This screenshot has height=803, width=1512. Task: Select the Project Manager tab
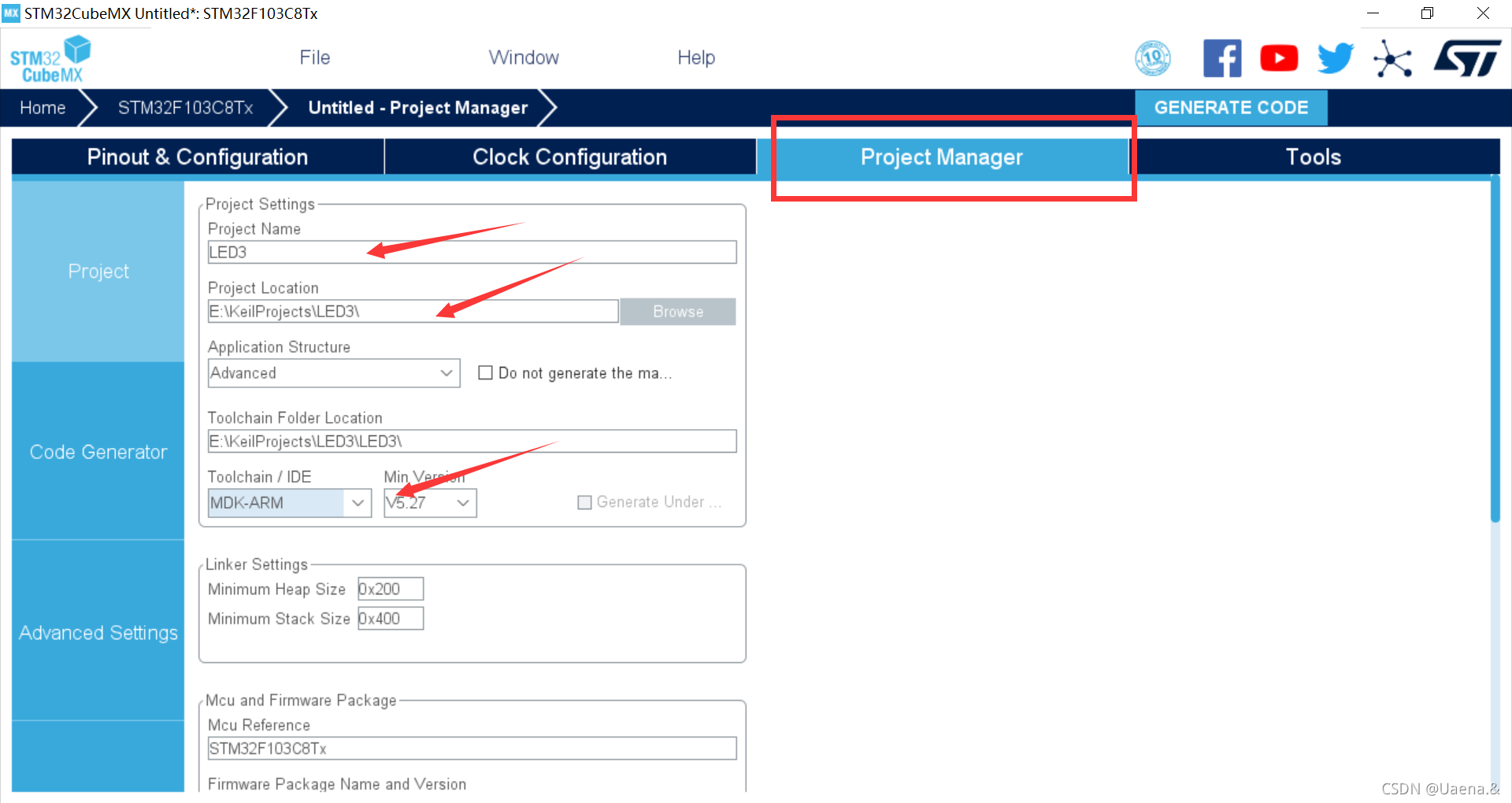click(942, 157)
